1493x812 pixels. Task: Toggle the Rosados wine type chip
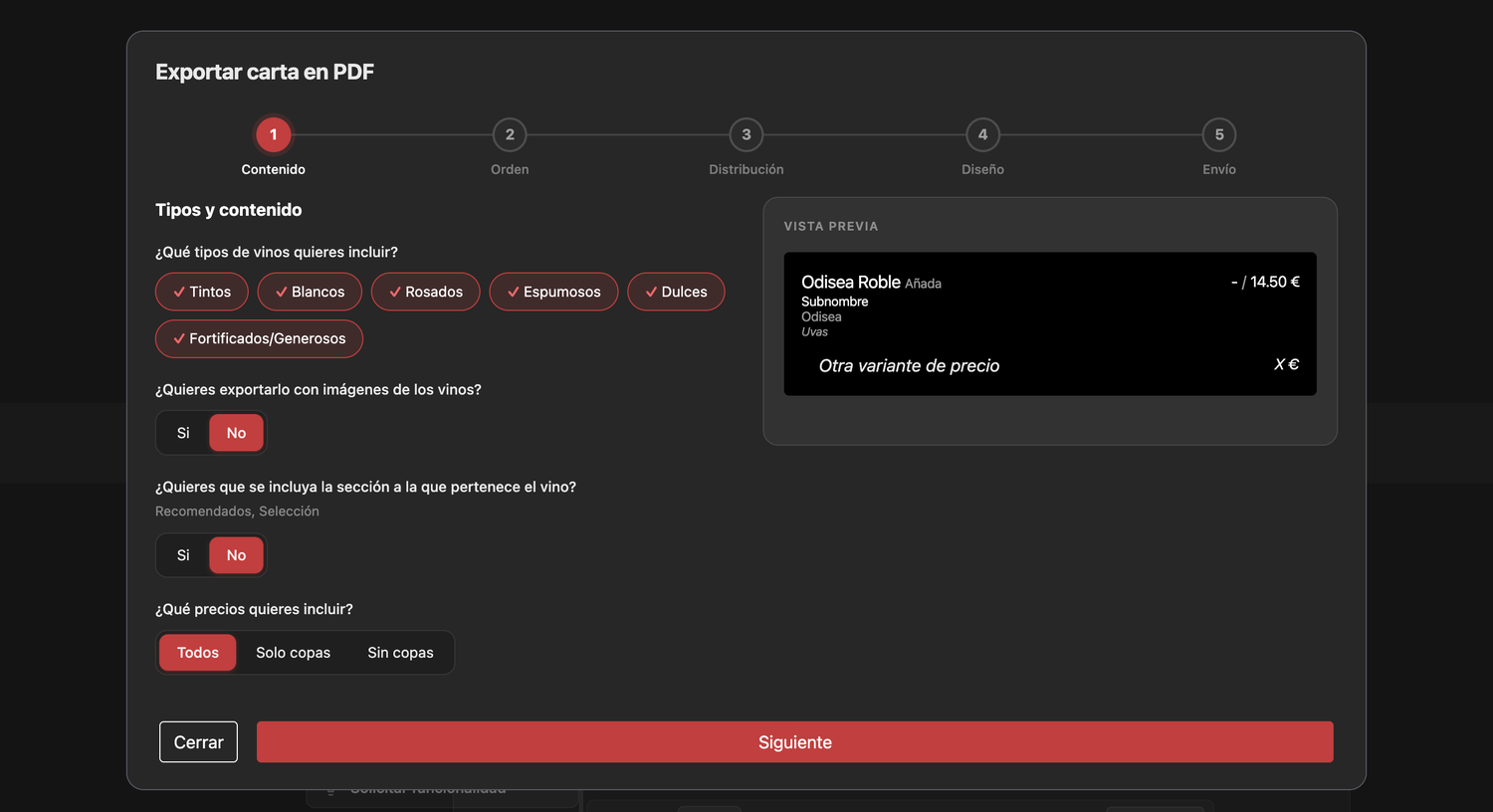[425, 292]
